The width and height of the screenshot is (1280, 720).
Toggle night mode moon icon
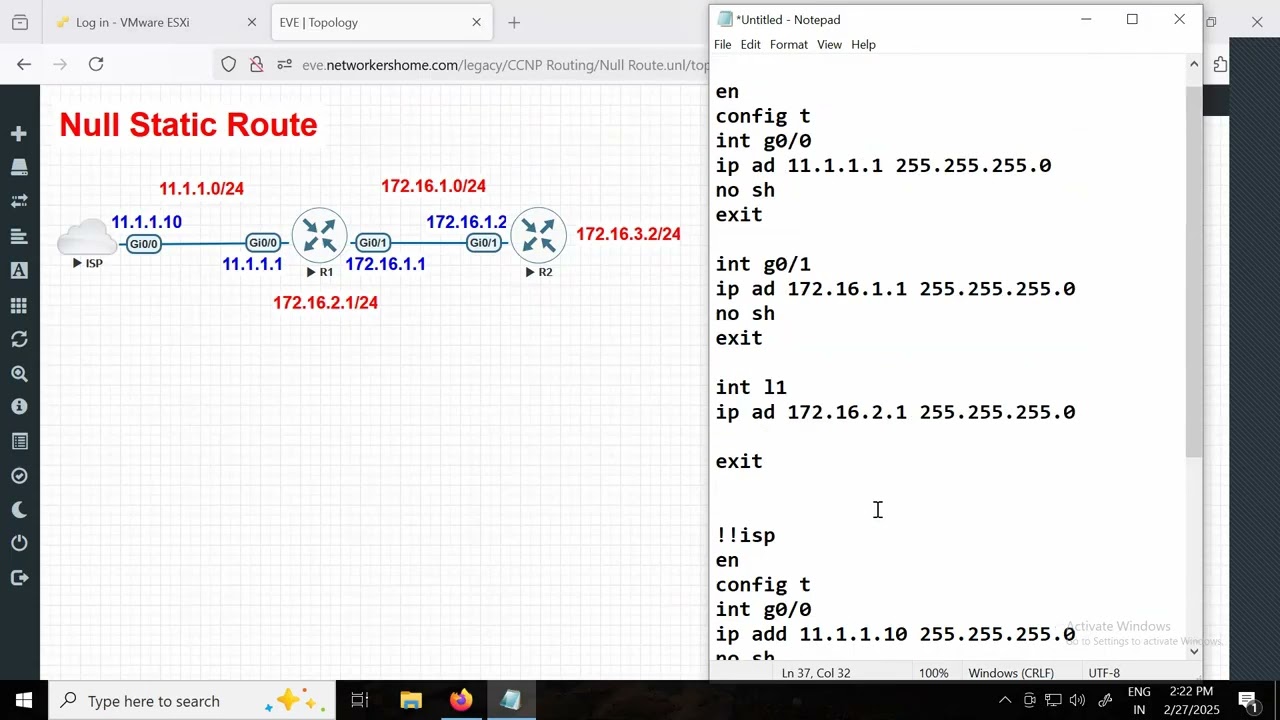19,510
